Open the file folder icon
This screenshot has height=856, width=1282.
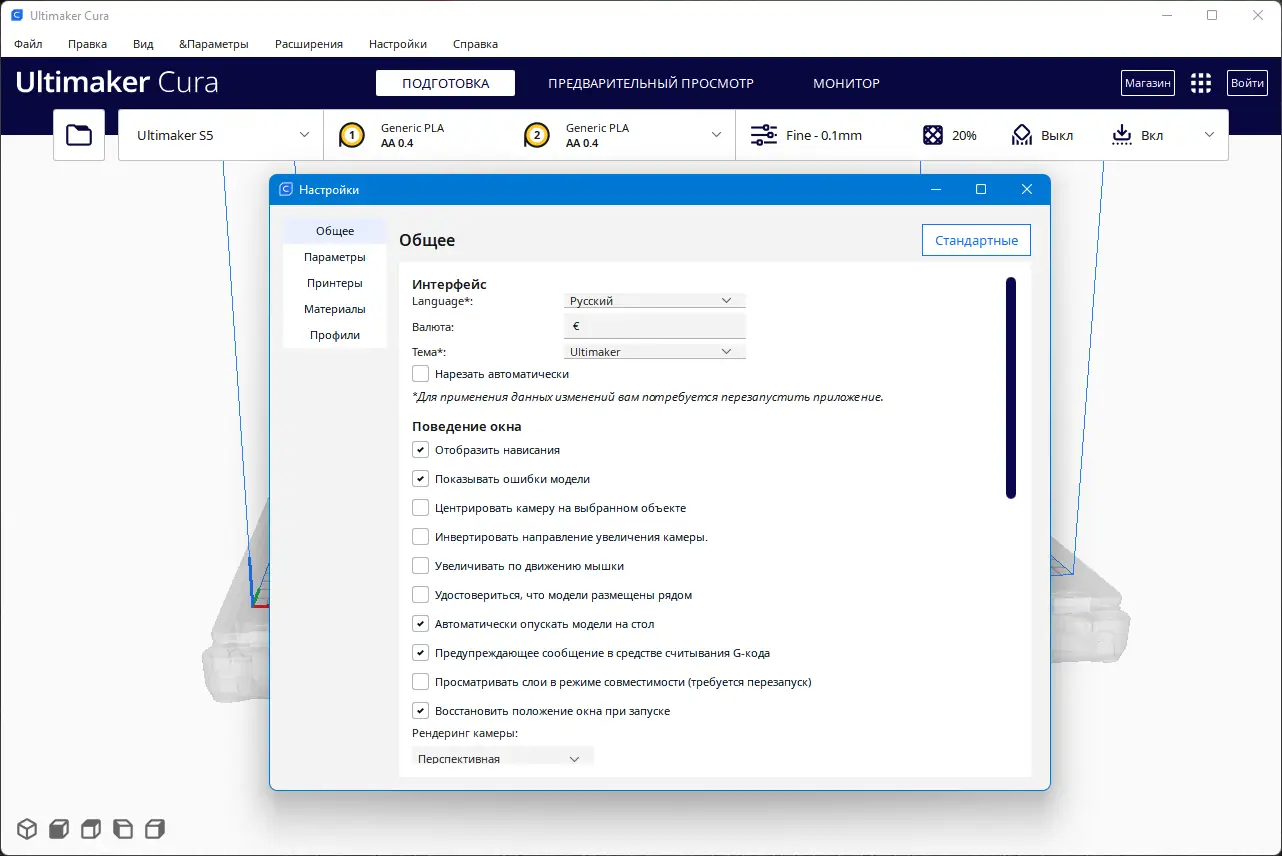[x=79, y=135]
